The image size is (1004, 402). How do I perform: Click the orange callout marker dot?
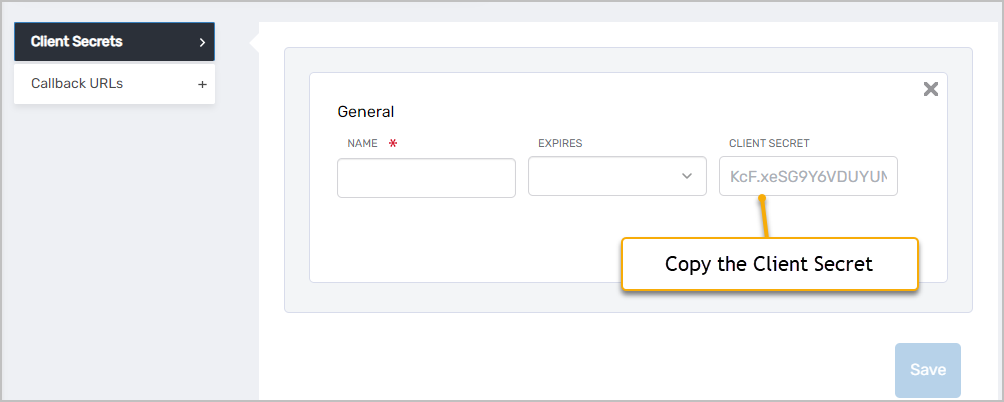point(761,198)
